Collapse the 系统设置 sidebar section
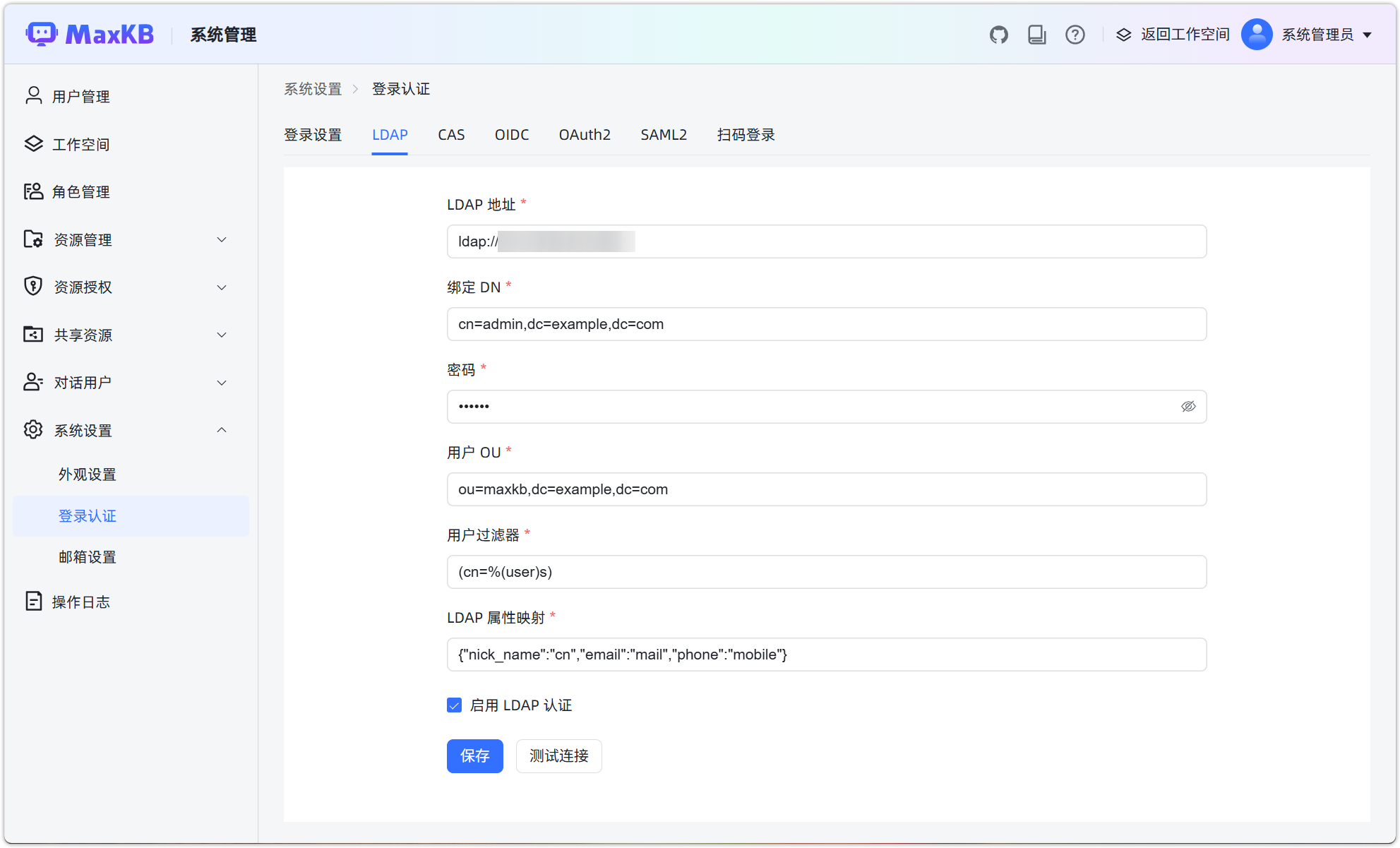Screen dimensions: 1400x848 pyautogui.click(x=221, y=429)
